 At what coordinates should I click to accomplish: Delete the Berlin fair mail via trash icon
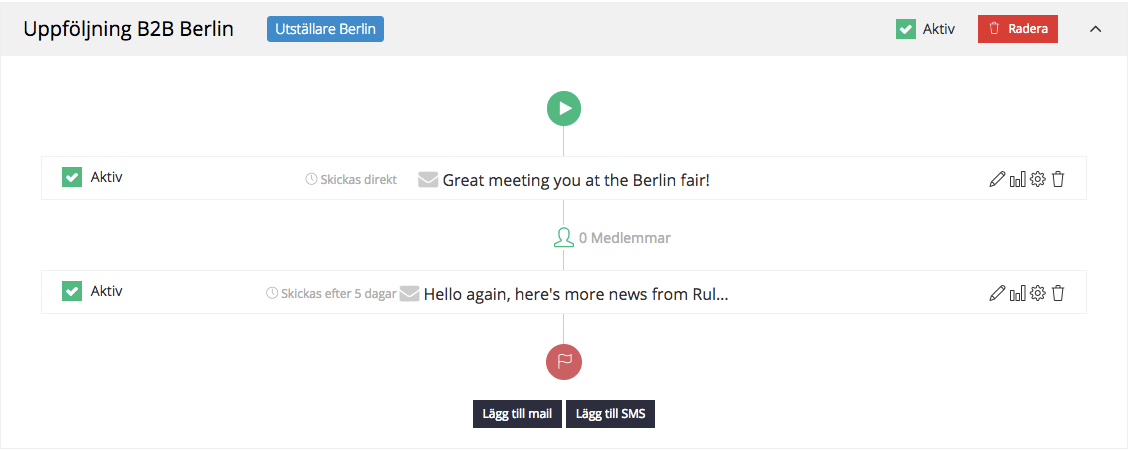click(1058, 180)
